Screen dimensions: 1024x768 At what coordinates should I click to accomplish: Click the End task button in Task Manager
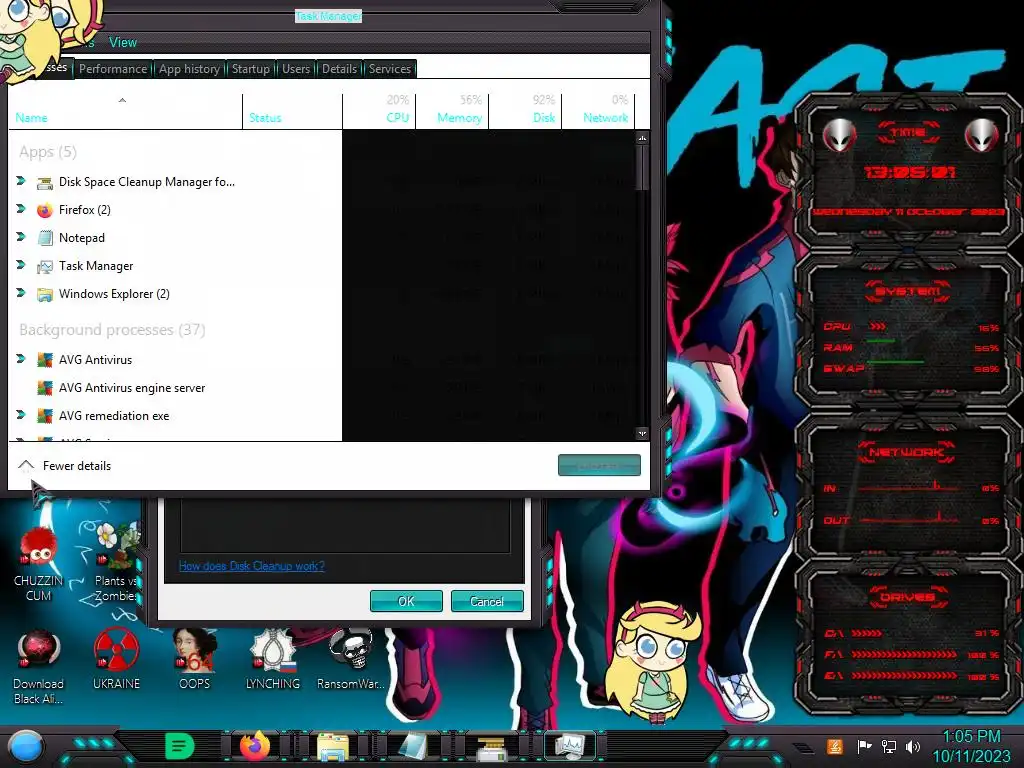tap(600, 466)
